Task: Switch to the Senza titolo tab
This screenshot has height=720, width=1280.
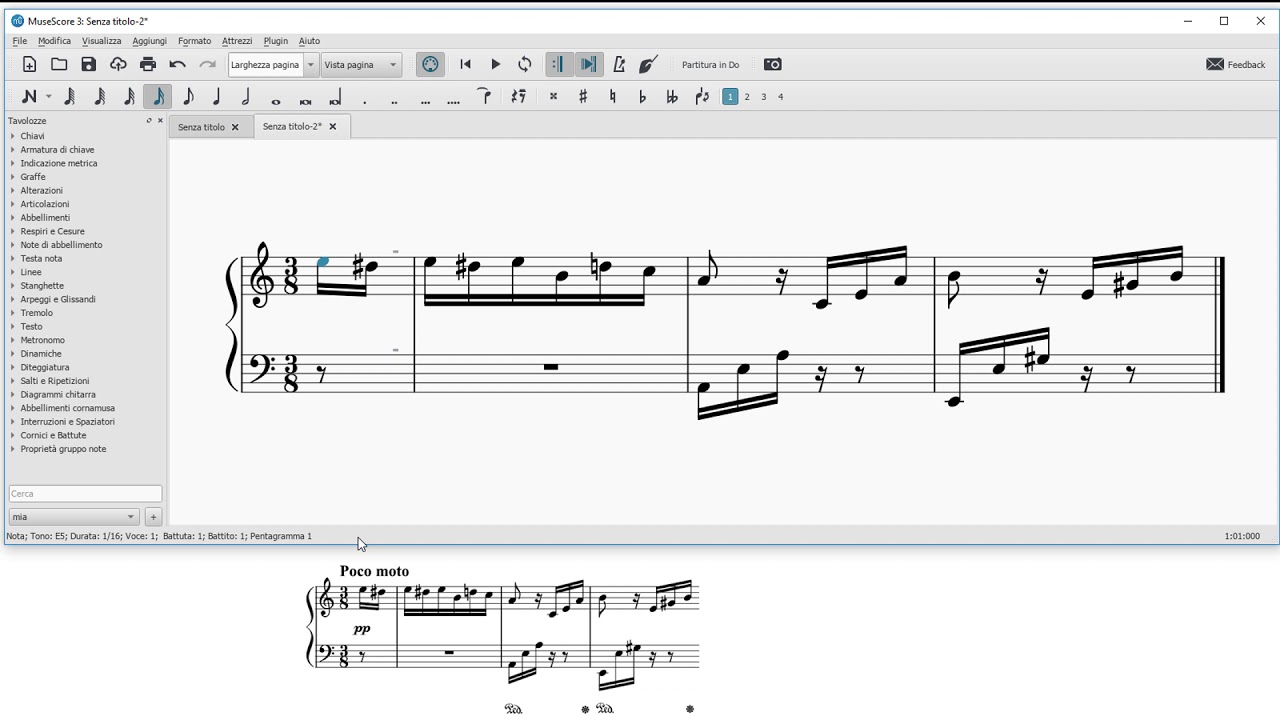Action: tap(201, 127)
